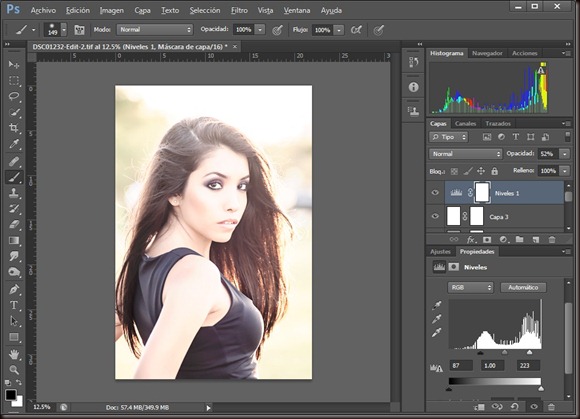Open the Filtro menu
Image resolution: width=580 pixels, height=419 pixels.
tap(239, 10)
